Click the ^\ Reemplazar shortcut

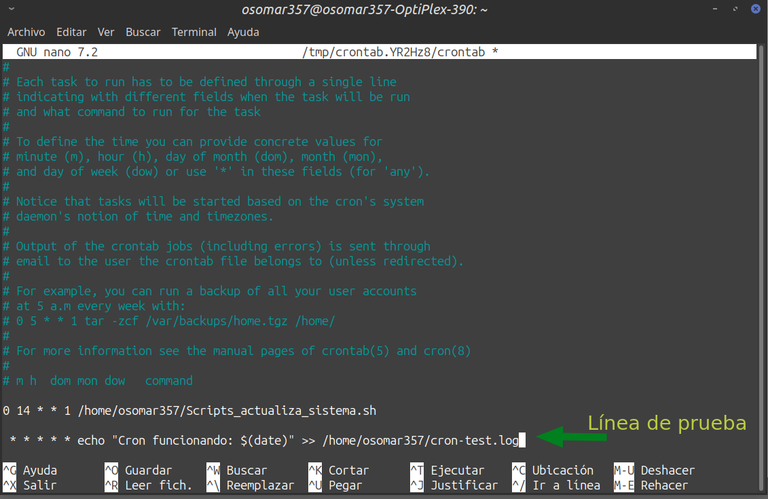(250, 485)
